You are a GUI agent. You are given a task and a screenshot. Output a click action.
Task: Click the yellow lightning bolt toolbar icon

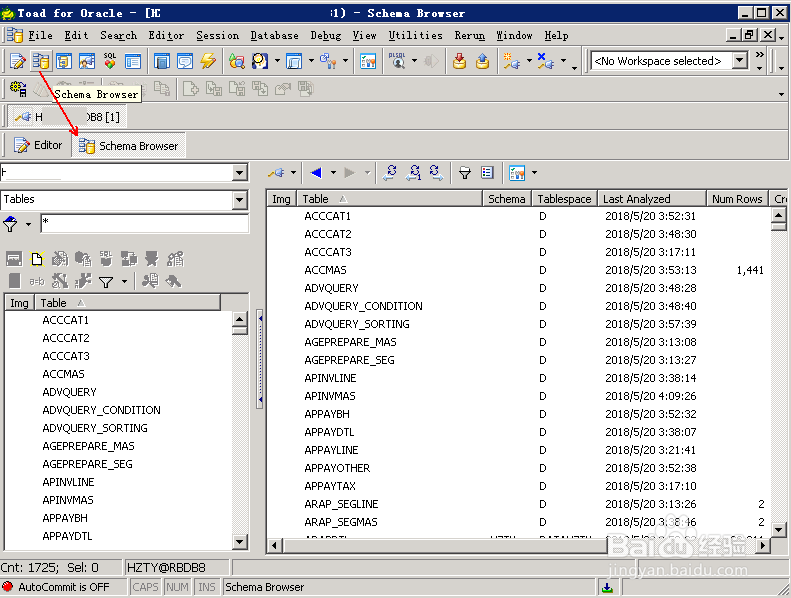(208, 61)
